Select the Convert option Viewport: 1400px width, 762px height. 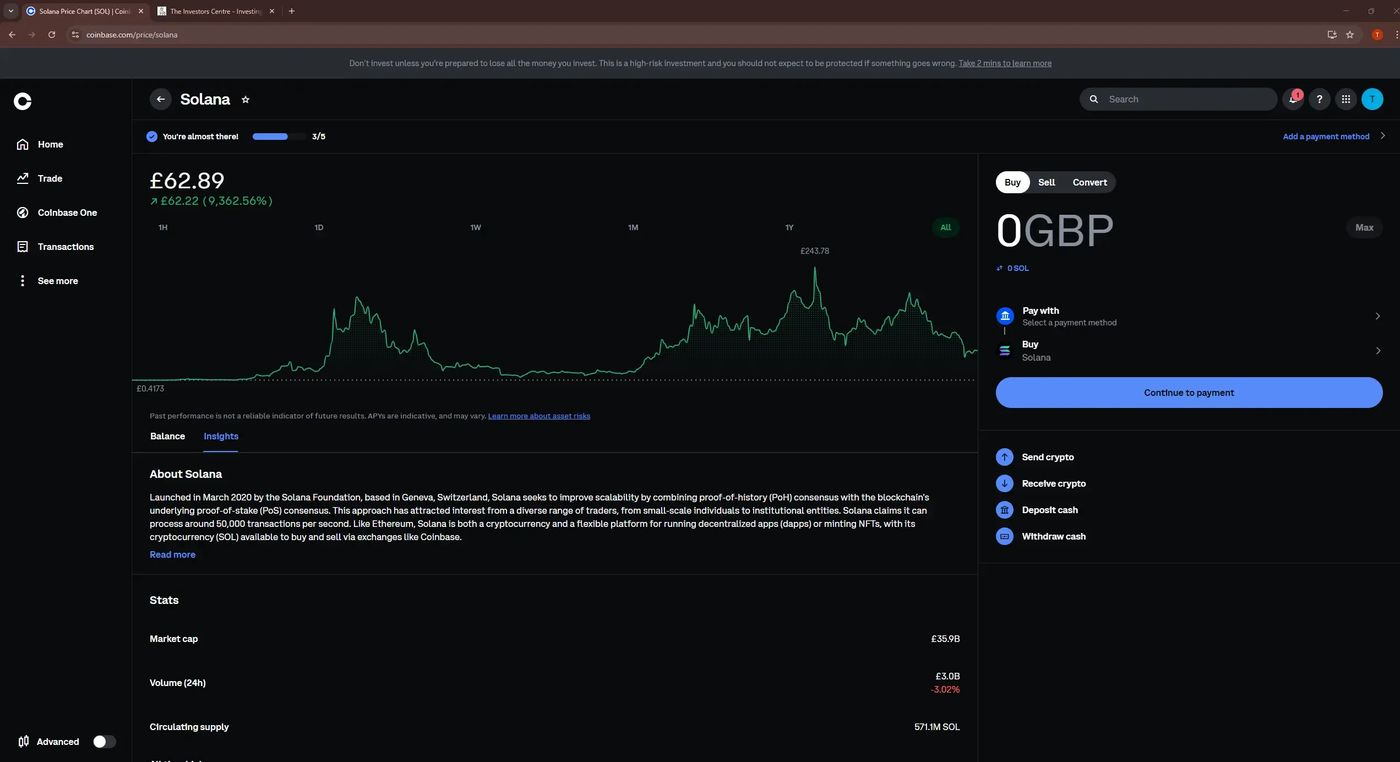[1089, 182]
